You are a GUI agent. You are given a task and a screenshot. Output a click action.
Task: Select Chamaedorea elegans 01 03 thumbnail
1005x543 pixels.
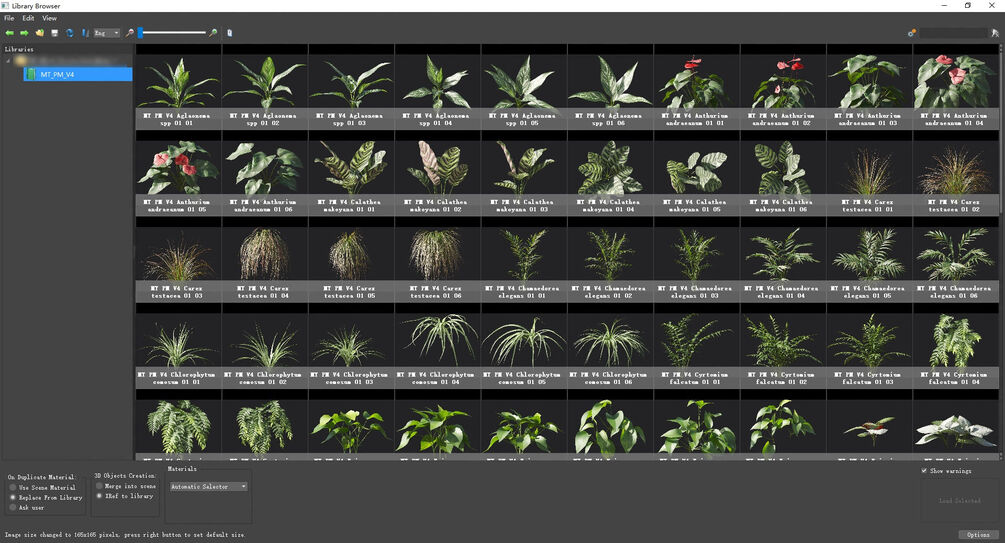coord(696,260)
